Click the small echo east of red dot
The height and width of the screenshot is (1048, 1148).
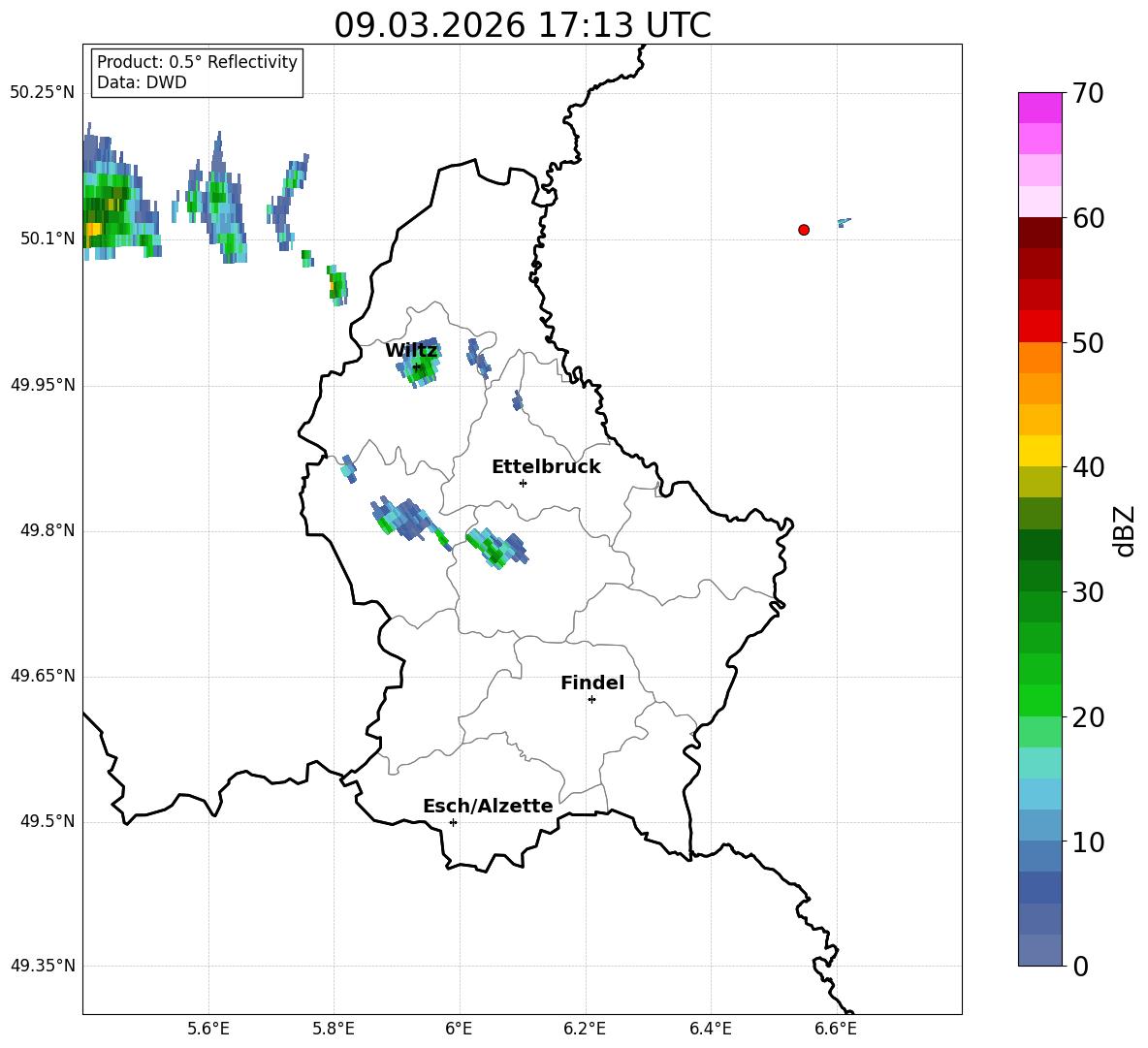click(844, 222)
